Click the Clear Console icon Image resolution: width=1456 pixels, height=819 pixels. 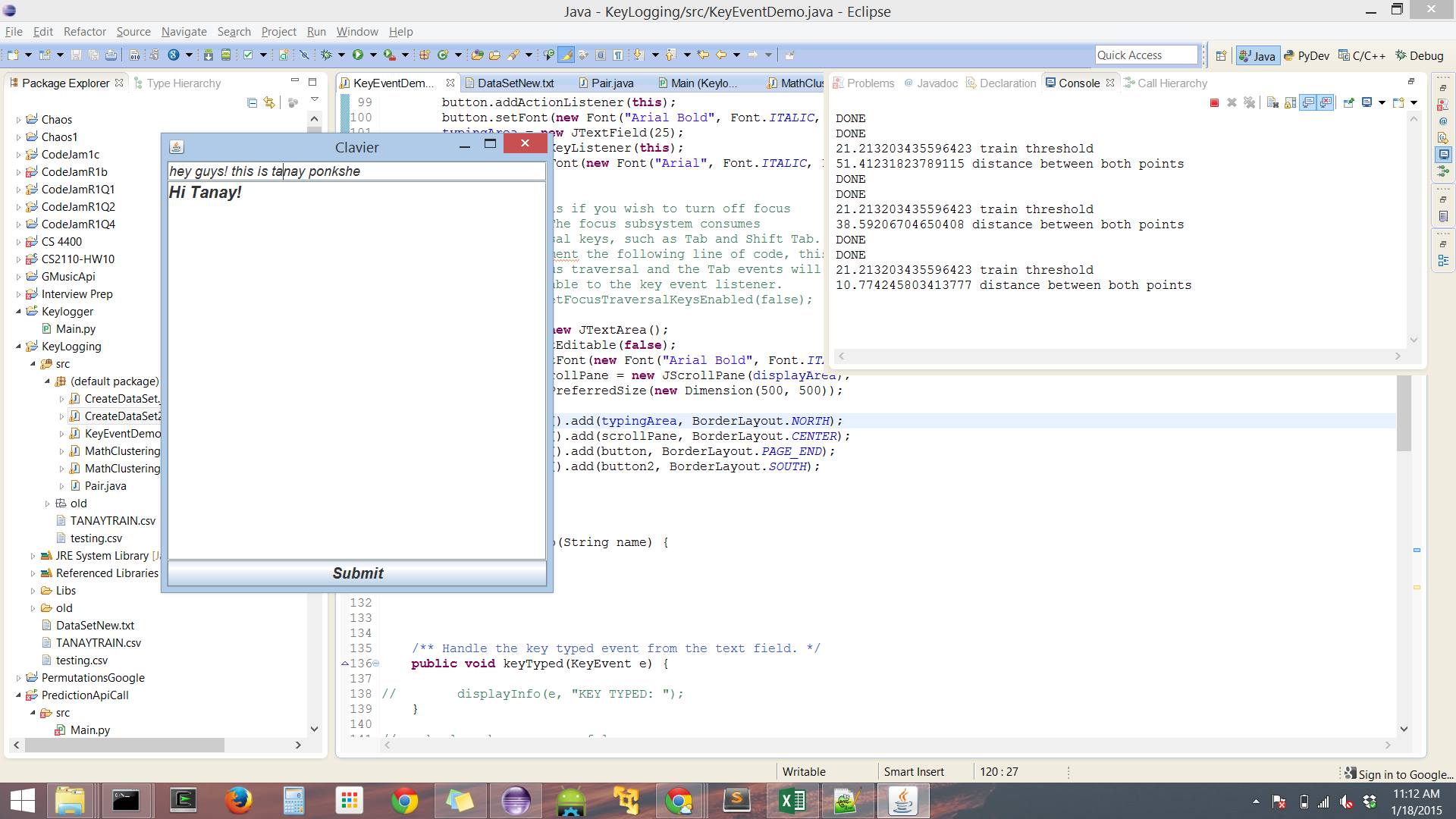(1272, 102)
